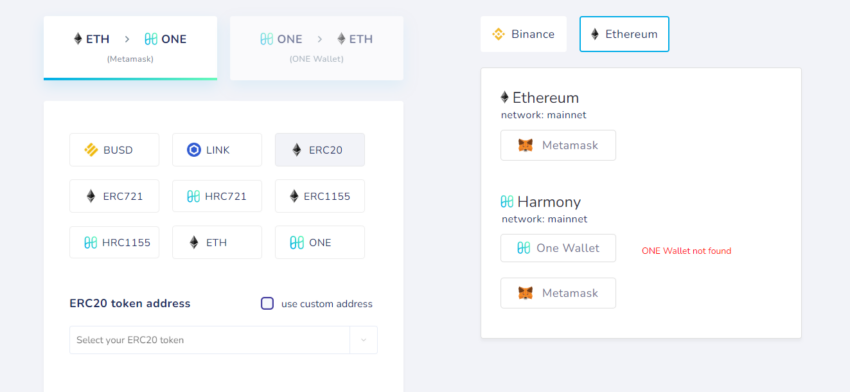This screenshot has width=850, height=392.
Task: Connect Metamask under Harmony network
Action: tap(558, 293)
